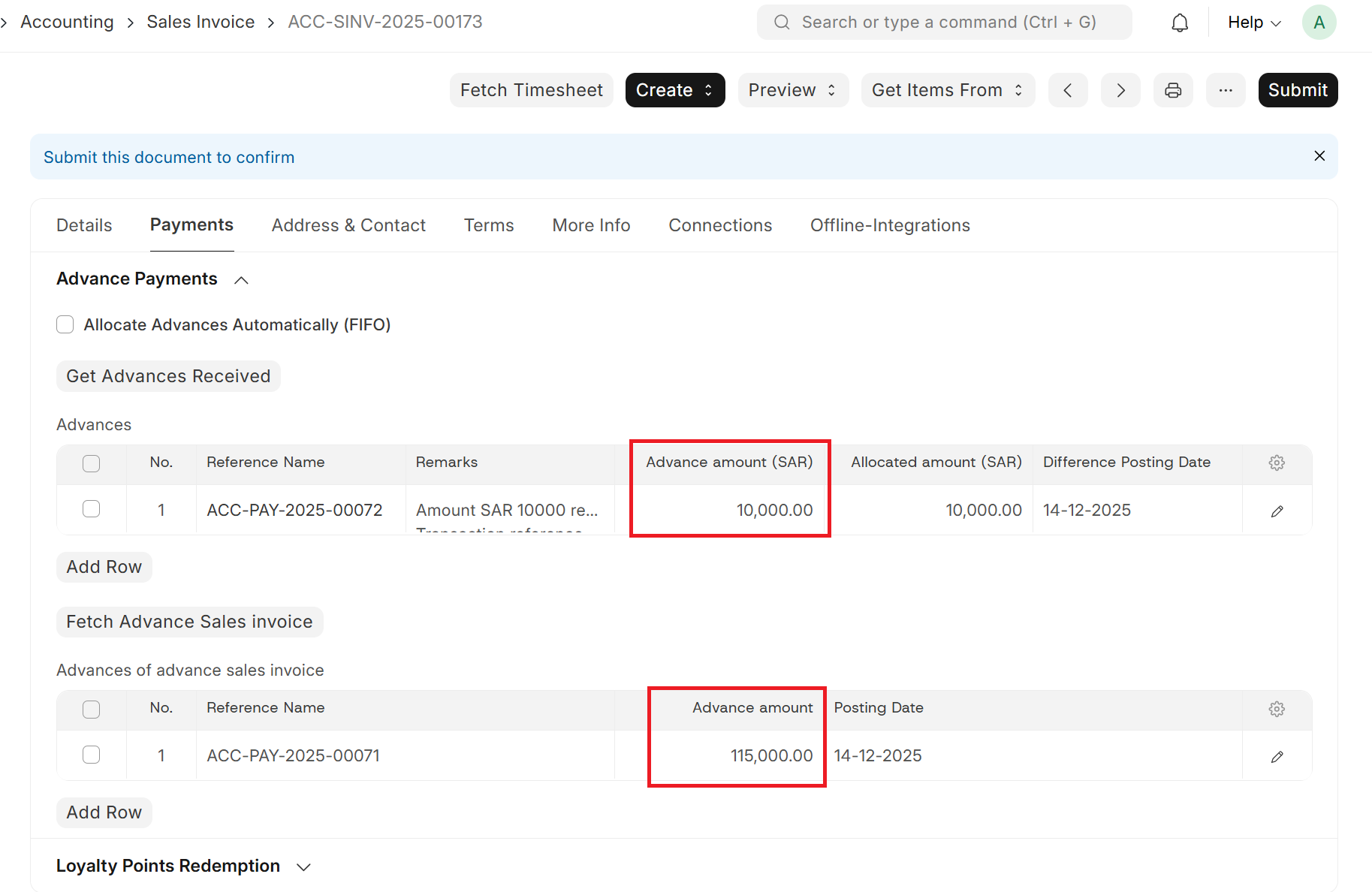Click the notifications bell icon

pyautogui.click(x=1180, y=23)
